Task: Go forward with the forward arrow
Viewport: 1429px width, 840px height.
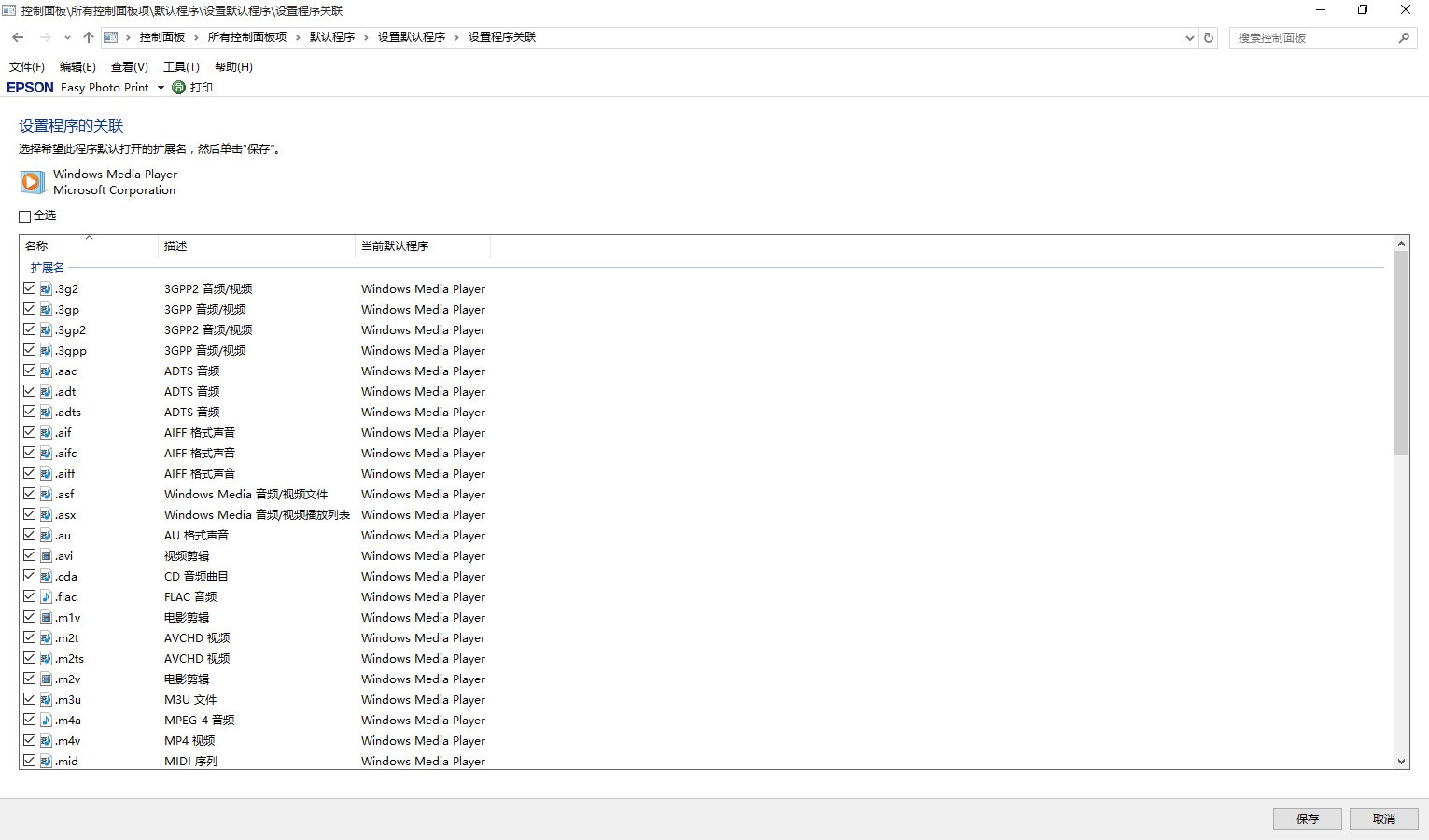Action: tap(45, 37)
